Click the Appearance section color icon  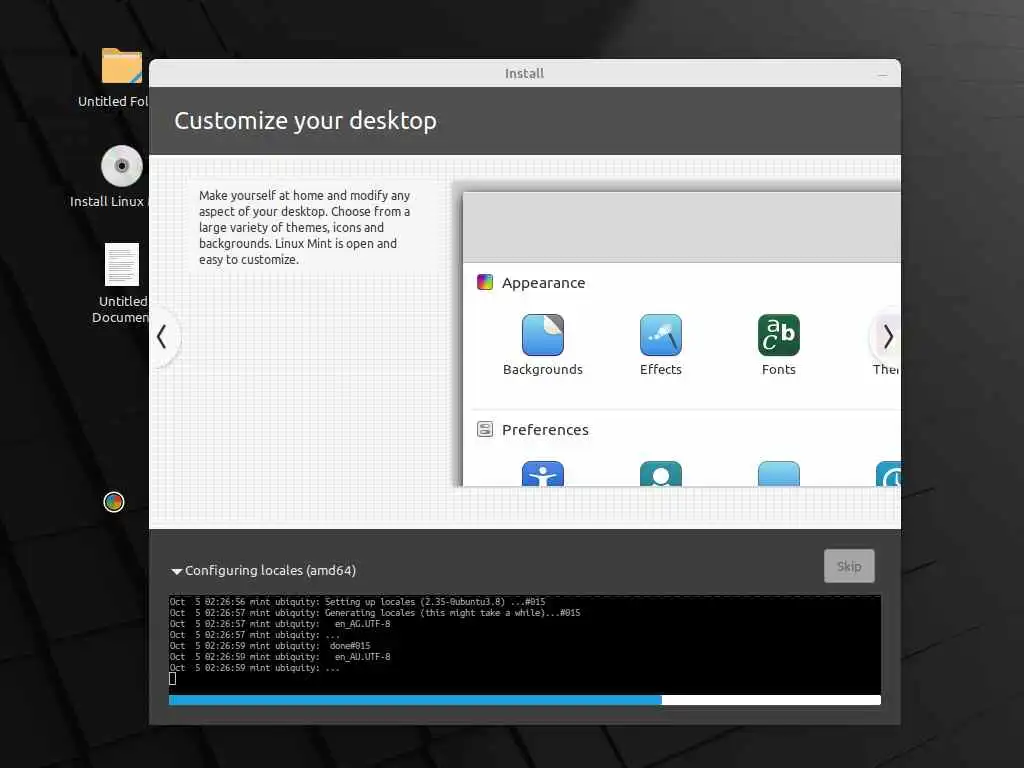click(x=485, y=282)
